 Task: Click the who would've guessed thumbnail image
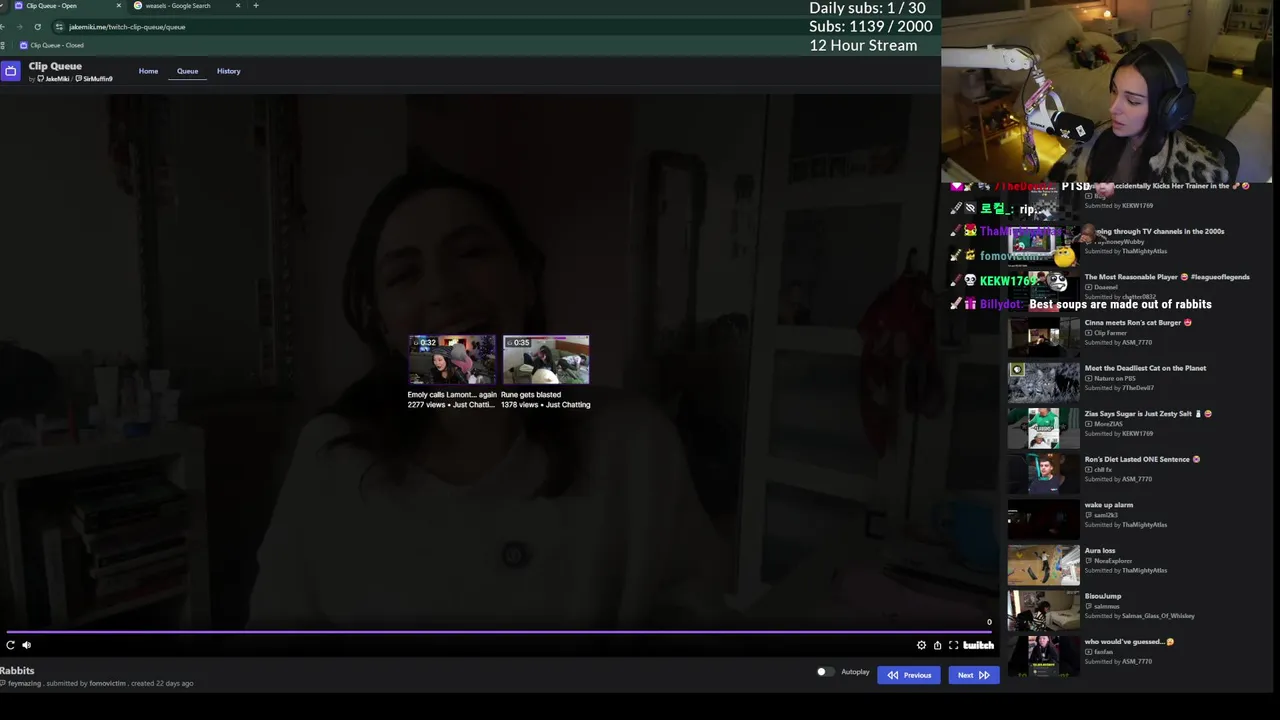click(x=1043, y=656)
